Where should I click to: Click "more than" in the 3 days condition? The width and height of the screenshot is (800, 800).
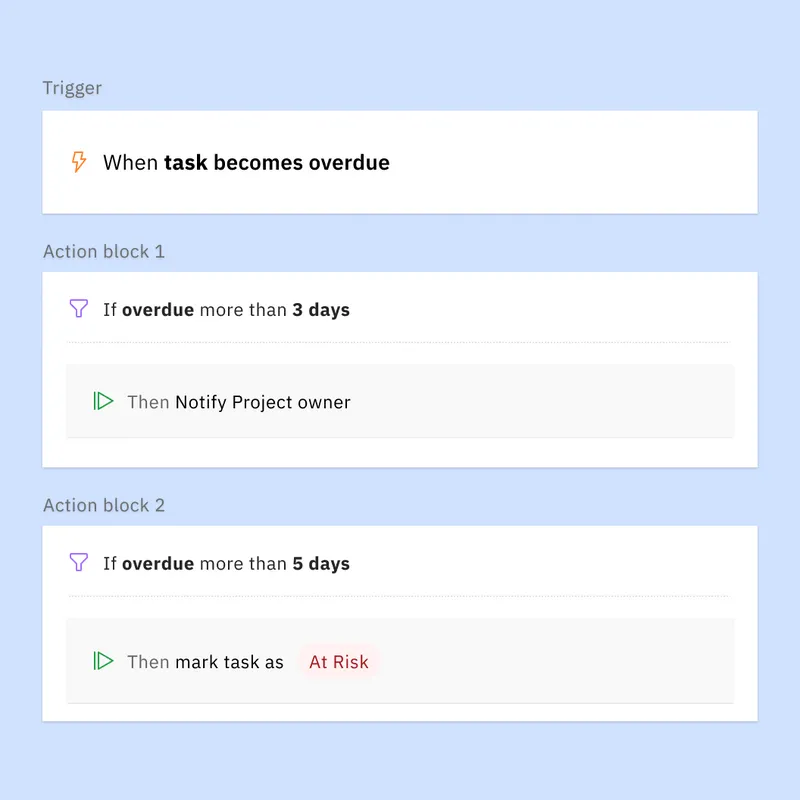[243, 310]
